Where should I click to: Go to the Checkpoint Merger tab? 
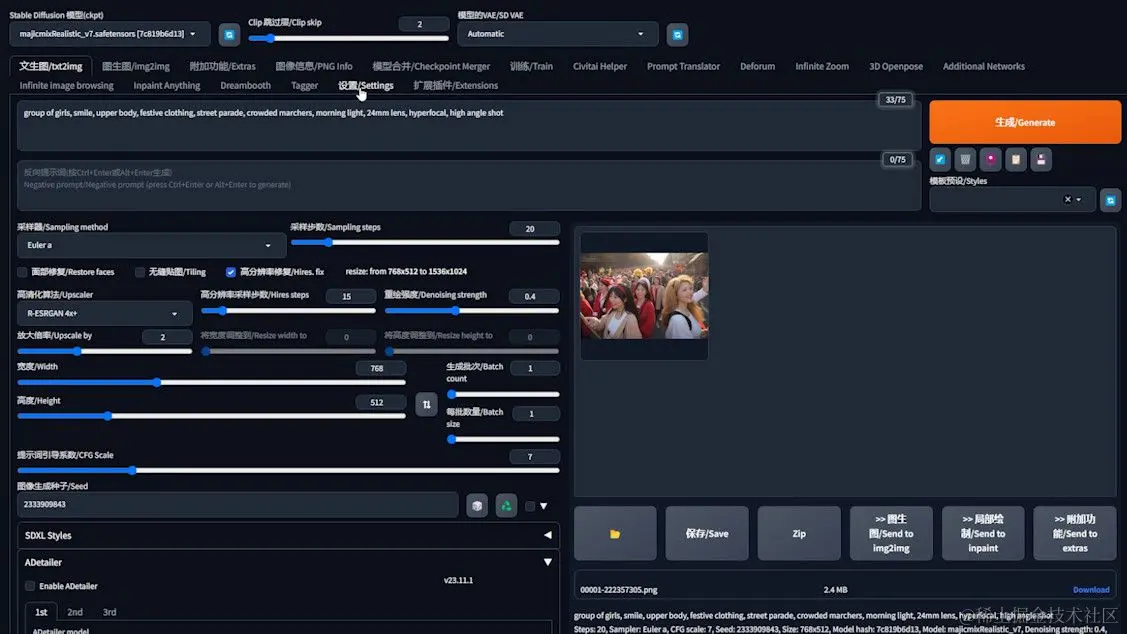click(431, 66)
